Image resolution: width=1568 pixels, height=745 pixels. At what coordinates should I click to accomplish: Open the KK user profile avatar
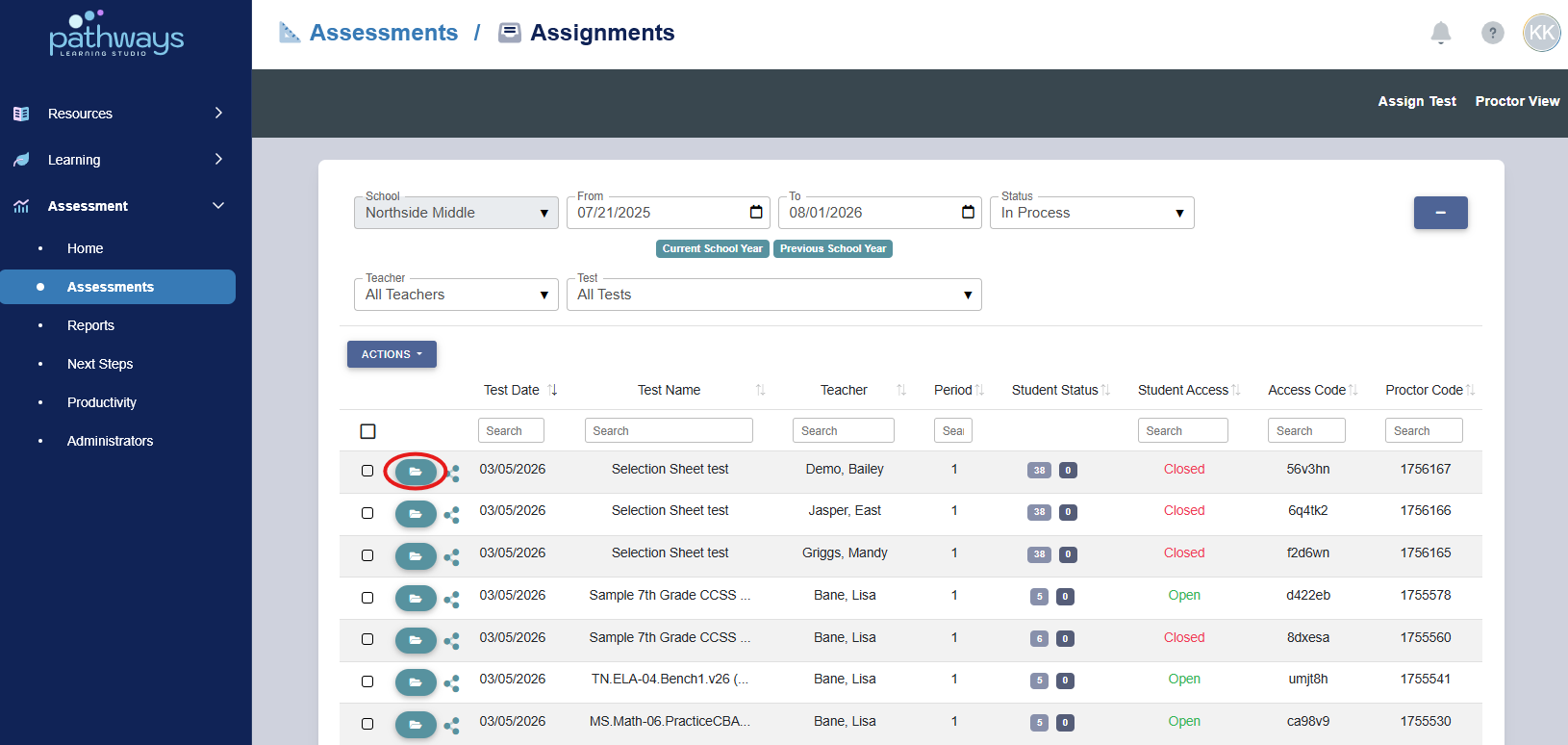1541,33
